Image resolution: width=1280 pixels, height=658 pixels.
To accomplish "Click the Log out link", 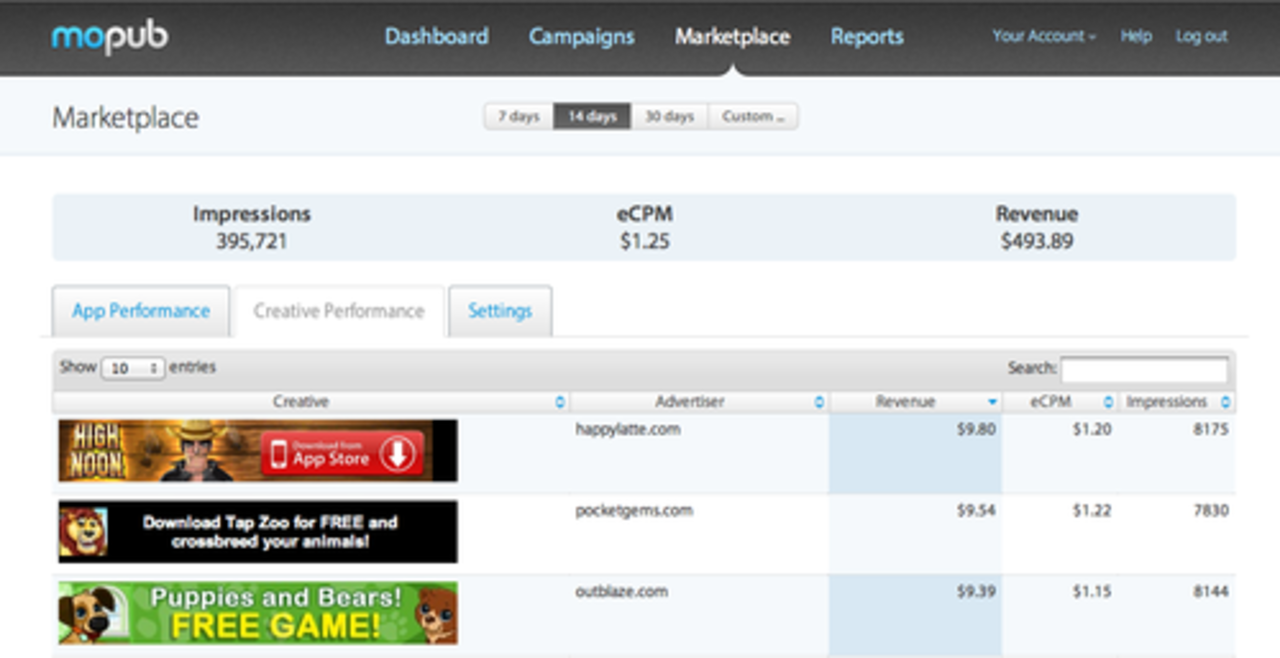I will pyautogui.click(x=1201, y=36).
